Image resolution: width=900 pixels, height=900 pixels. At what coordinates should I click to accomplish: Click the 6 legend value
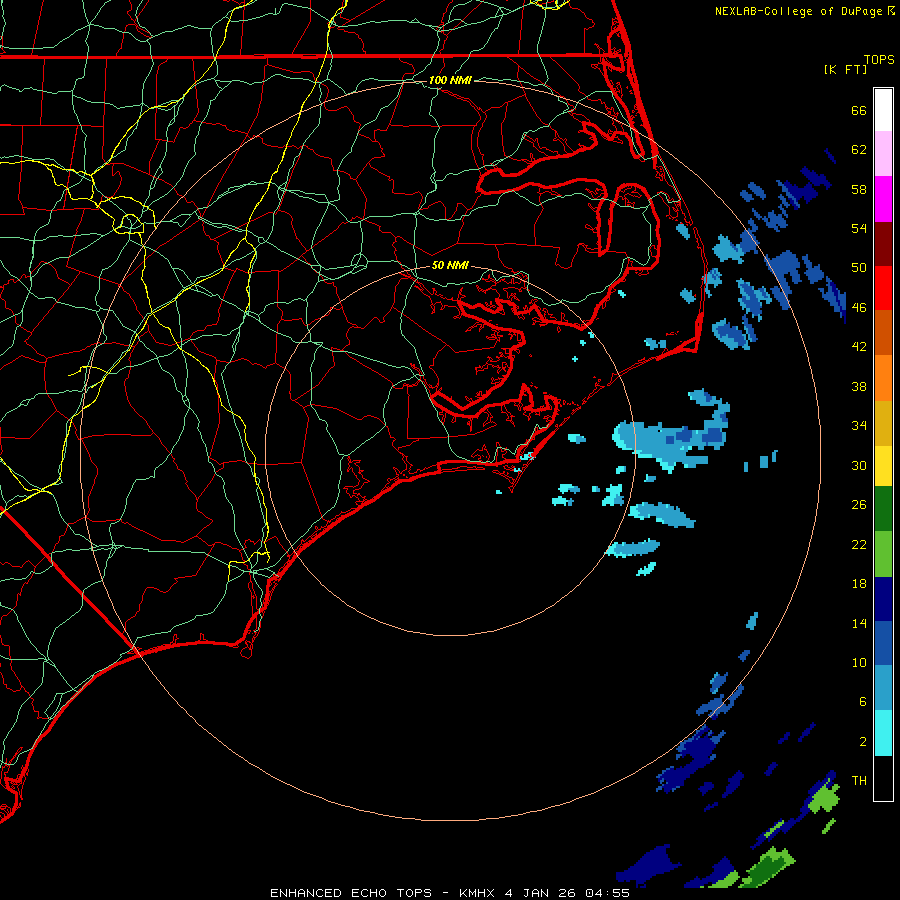coord(862,702)
